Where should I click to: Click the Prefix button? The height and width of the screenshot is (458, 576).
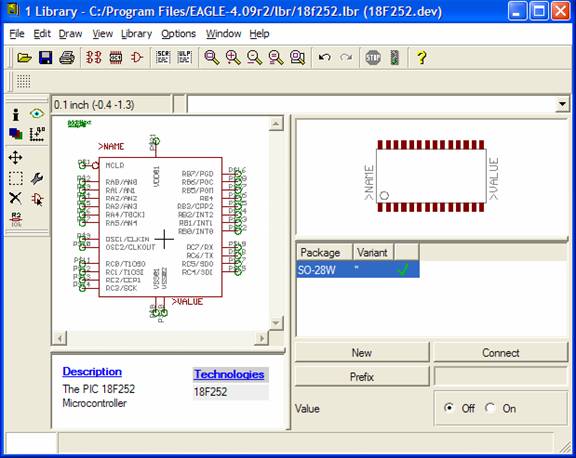click(361, 376)
